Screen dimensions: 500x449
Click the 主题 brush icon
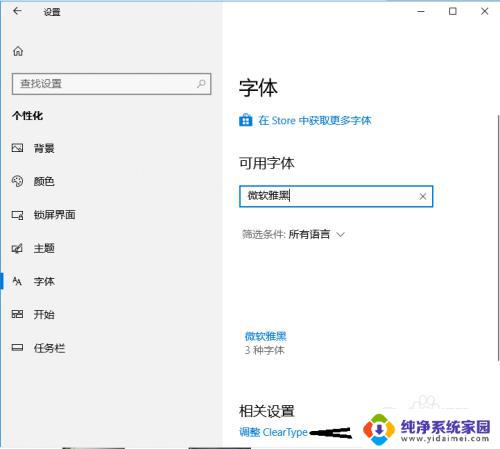tap(17, 248)
